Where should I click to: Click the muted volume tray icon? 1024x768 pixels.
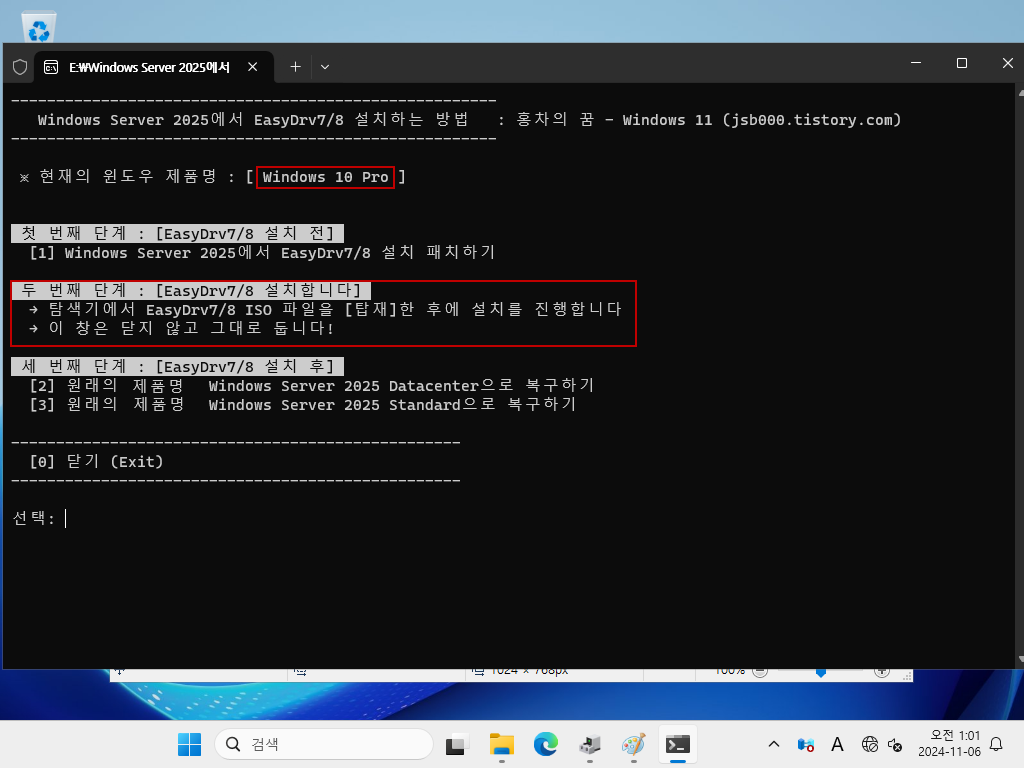pyautogui.click(x=895, y=744)
